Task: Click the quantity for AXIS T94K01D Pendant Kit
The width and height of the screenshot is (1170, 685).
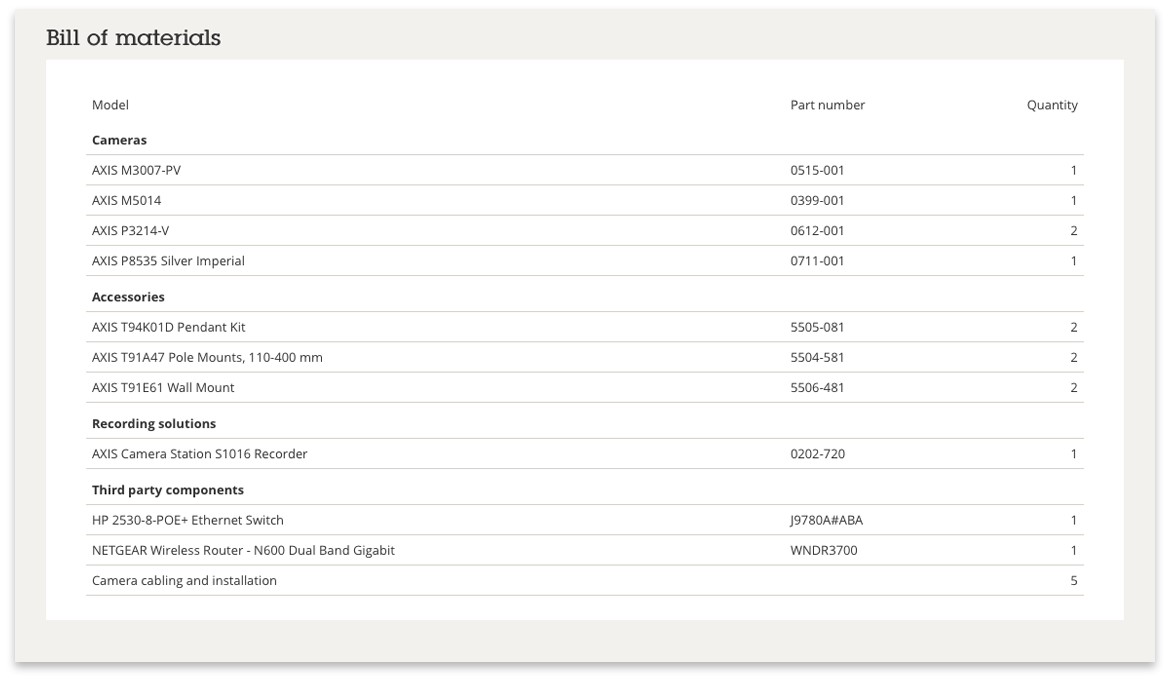Action: [1074, 328]
